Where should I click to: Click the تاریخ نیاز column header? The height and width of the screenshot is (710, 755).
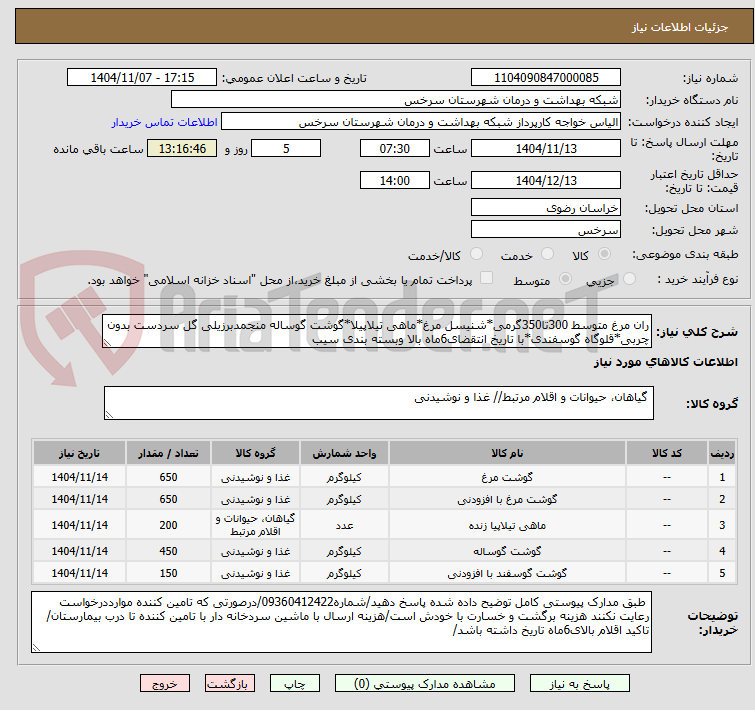point(79,453)
